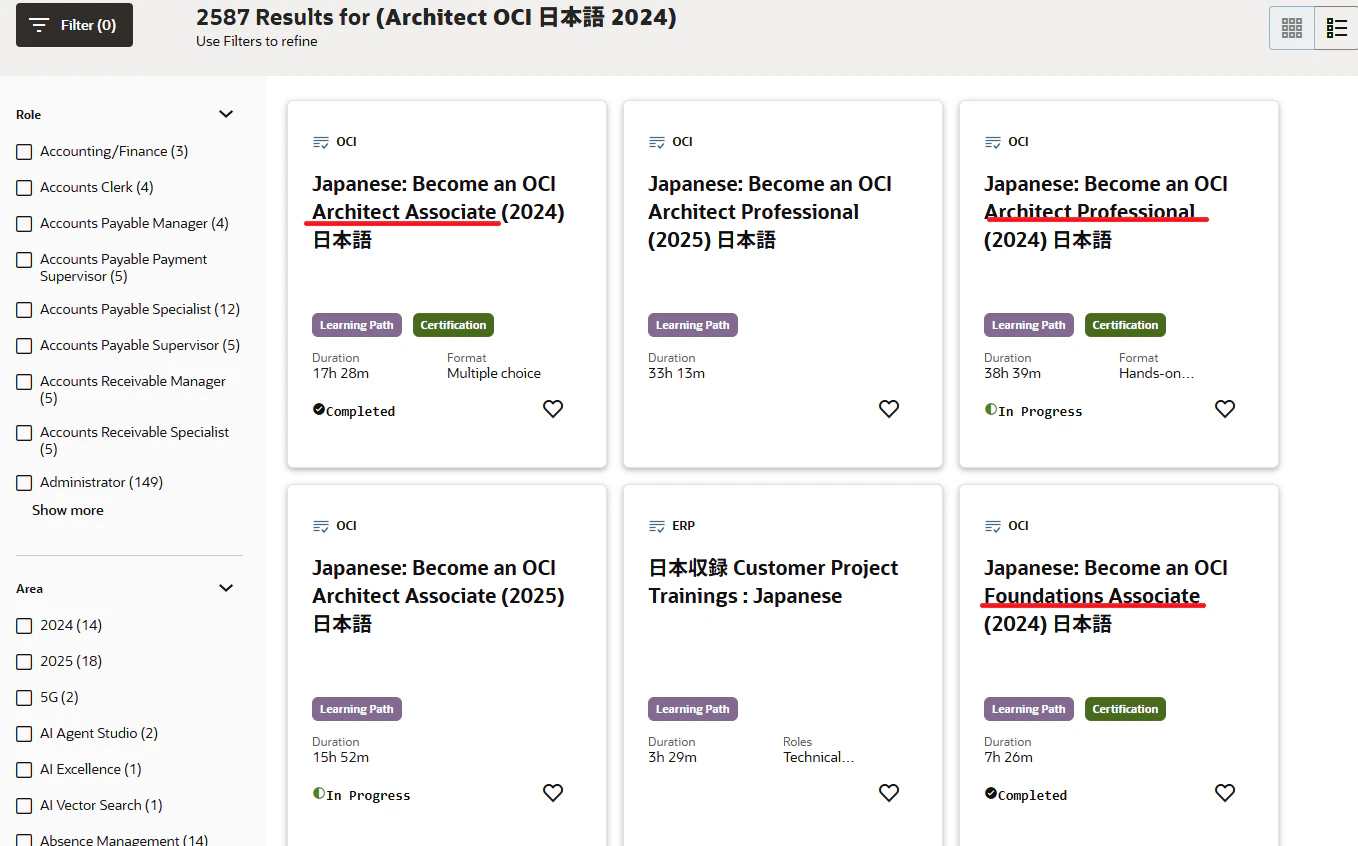Select Accounts Payable Payment Supervisor (5) checkbox
Screen dimensions: 1358x846
tap(24, 260)
